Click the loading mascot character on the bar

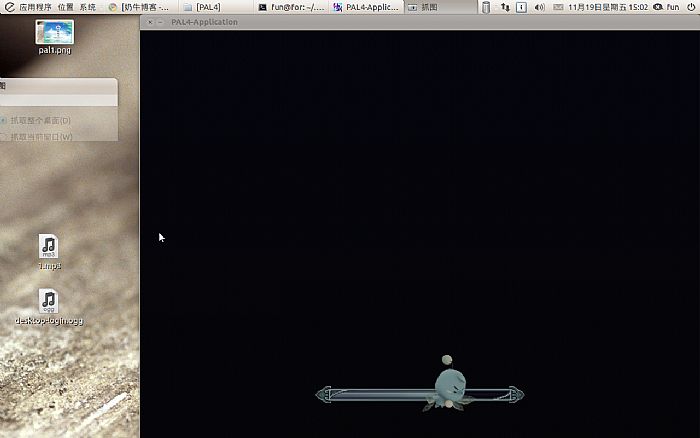tap(447, 385)
